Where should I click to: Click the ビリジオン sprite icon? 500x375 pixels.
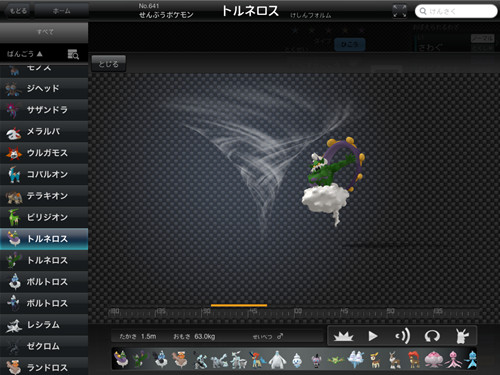tap(14, 217)
